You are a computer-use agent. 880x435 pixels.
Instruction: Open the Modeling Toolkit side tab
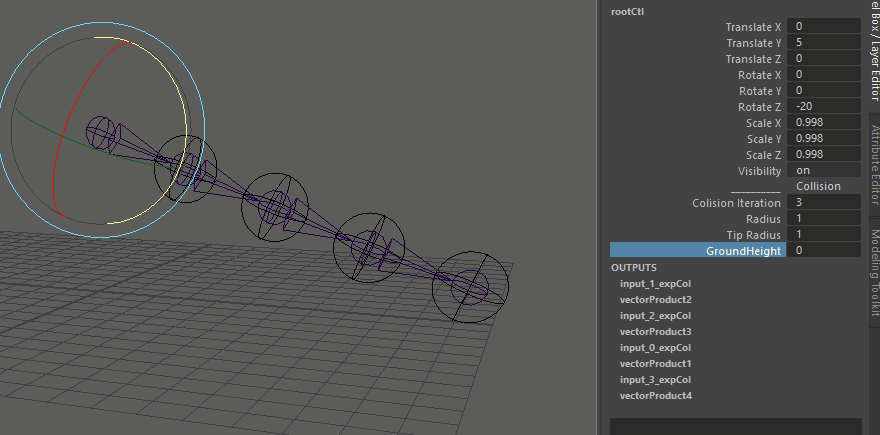pyautogui.click(x=874, y=272)
